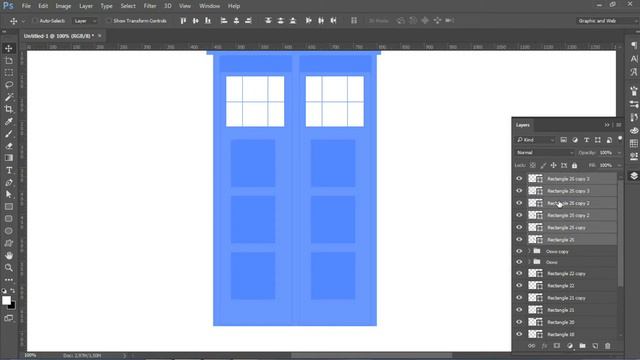Click Auto-Align Layers icon in options bar

pos(354,20)
